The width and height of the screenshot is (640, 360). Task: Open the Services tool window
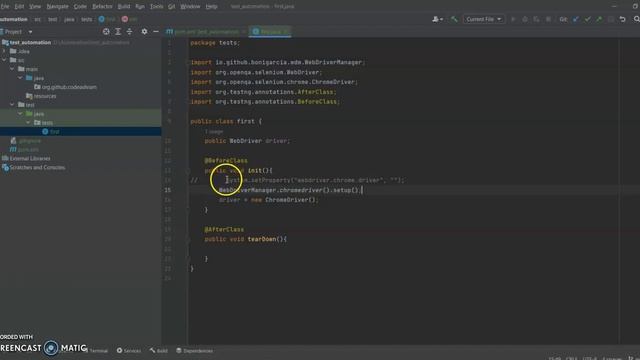coord(129,351)
